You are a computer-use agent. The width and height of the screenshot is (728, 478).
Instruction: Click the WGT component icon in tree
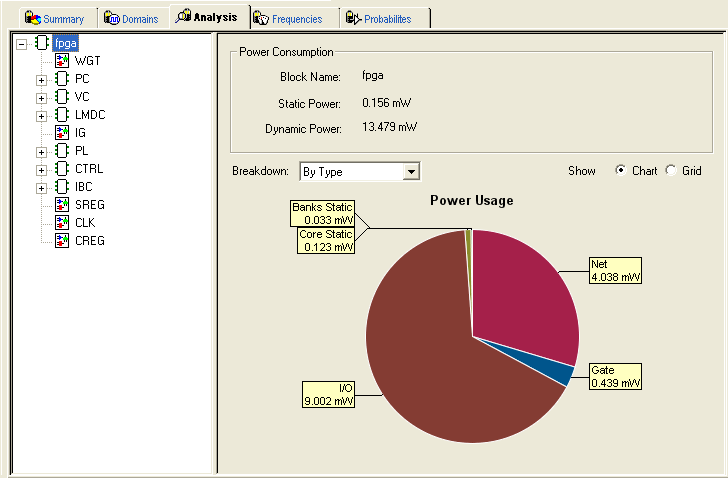[x=62, y=61]
